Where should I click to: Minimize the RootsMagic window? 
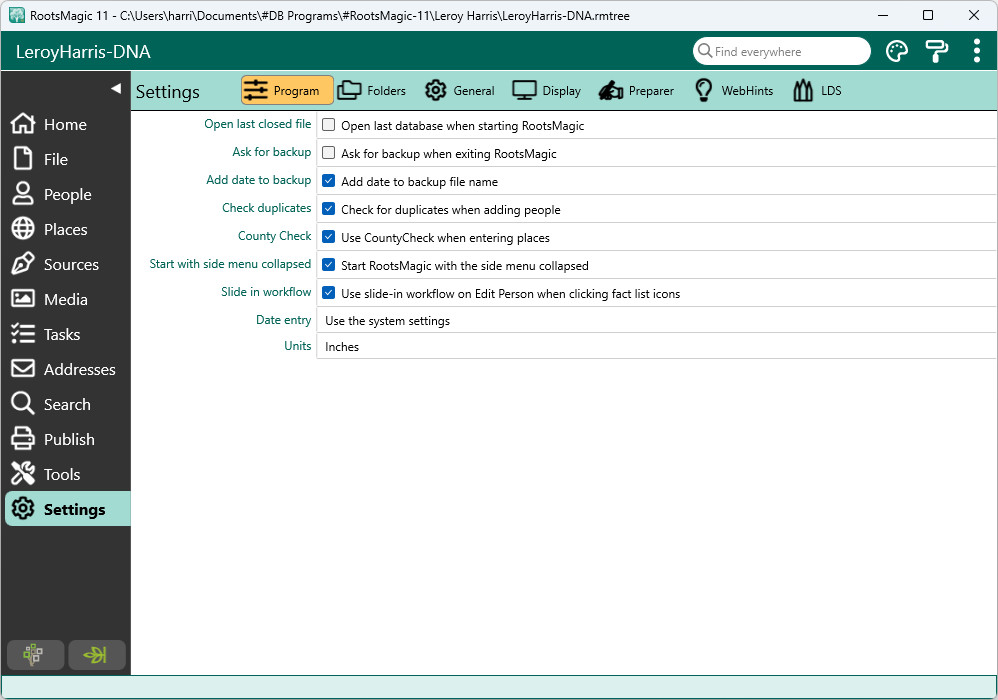click(x=883, y=15)
